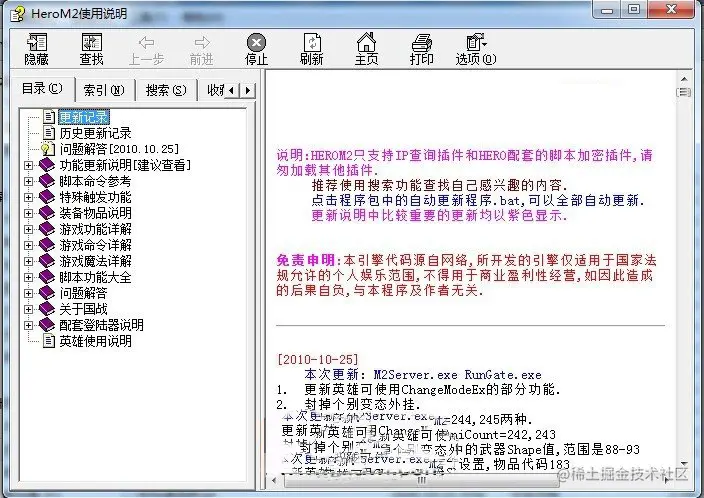Click book icon of 问题解答 folder

(47, 293)
